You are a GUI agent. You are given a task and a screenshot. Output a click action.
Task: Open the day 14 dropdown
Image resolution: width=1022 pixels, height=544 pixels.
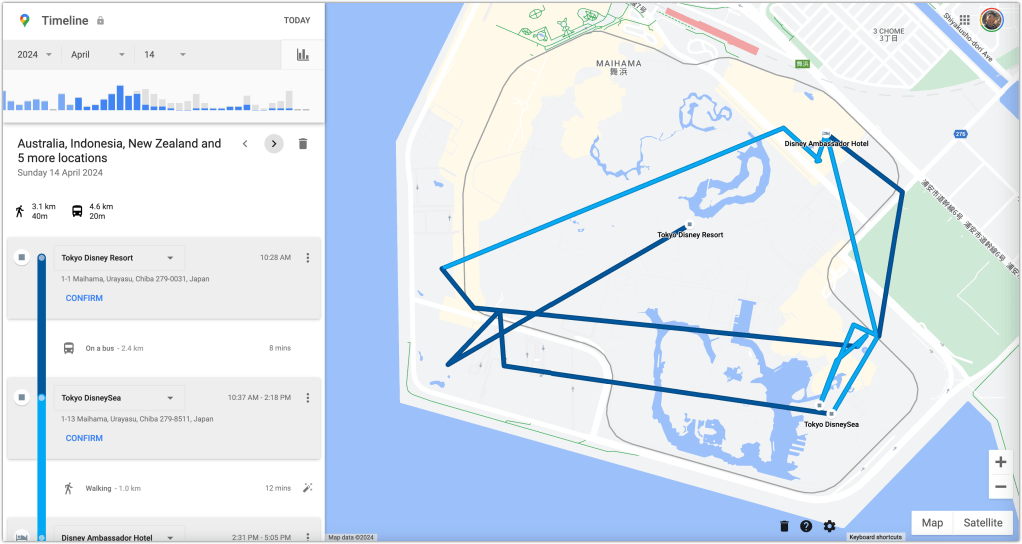click(165, 55)
